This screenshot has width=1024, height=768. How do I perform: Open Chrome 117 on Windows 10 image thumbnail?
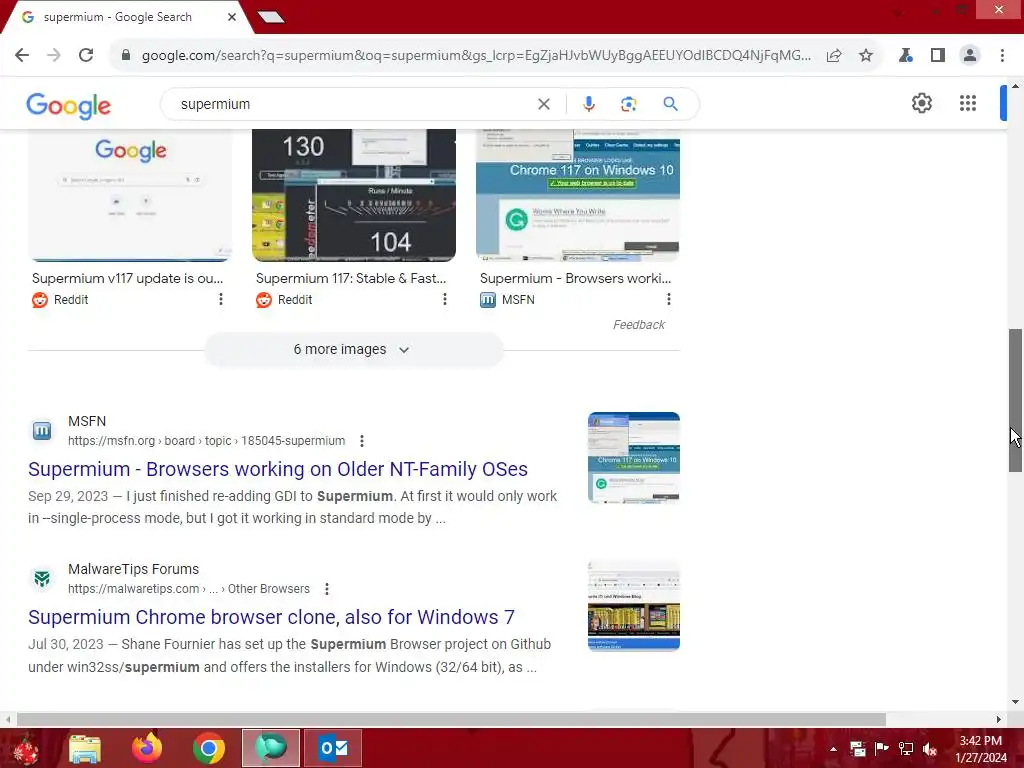pos(578,195)
